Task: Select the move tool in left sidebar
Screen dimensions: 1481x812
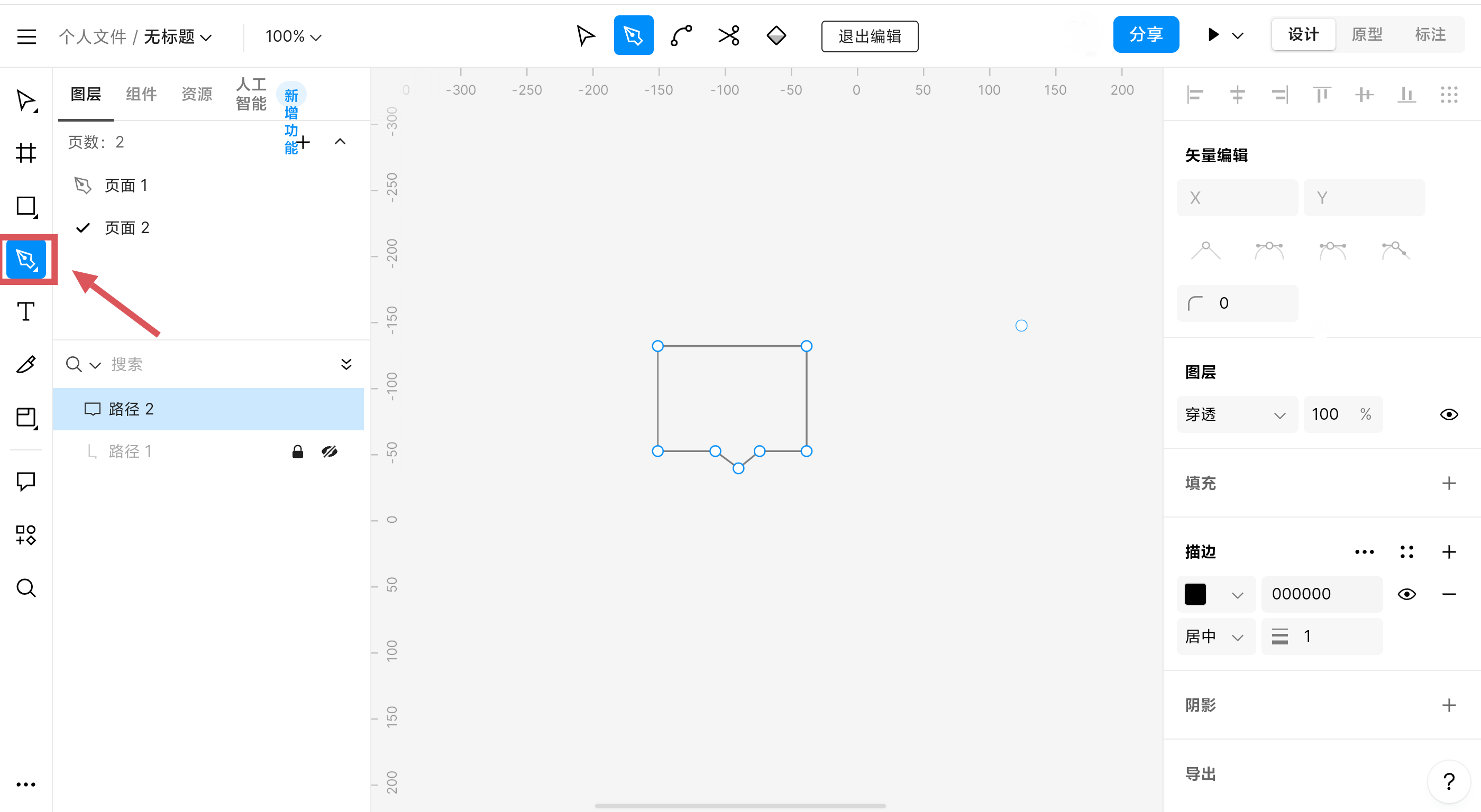Action: [x=26, y=101]
